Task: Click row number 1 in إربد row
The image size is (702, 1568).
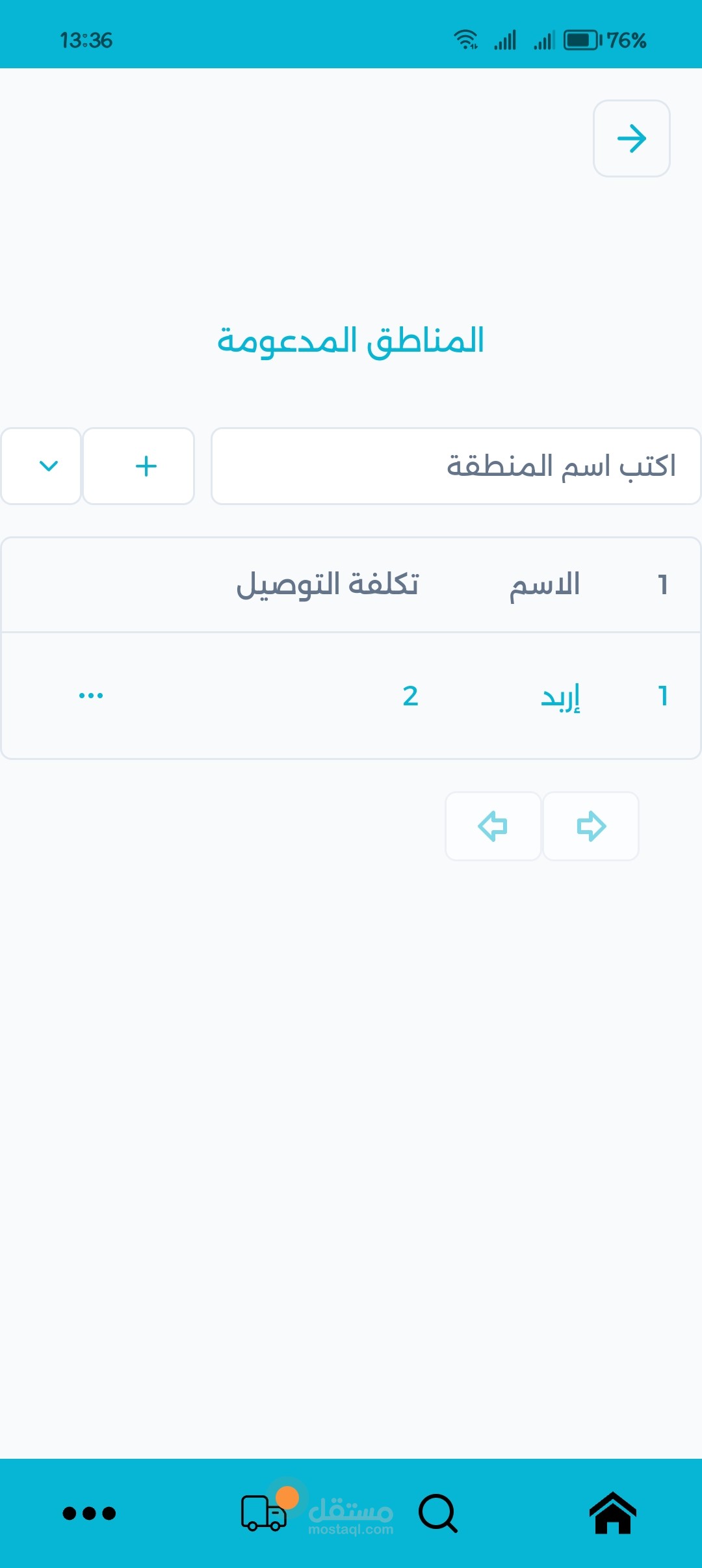Action: click(662, 696)
